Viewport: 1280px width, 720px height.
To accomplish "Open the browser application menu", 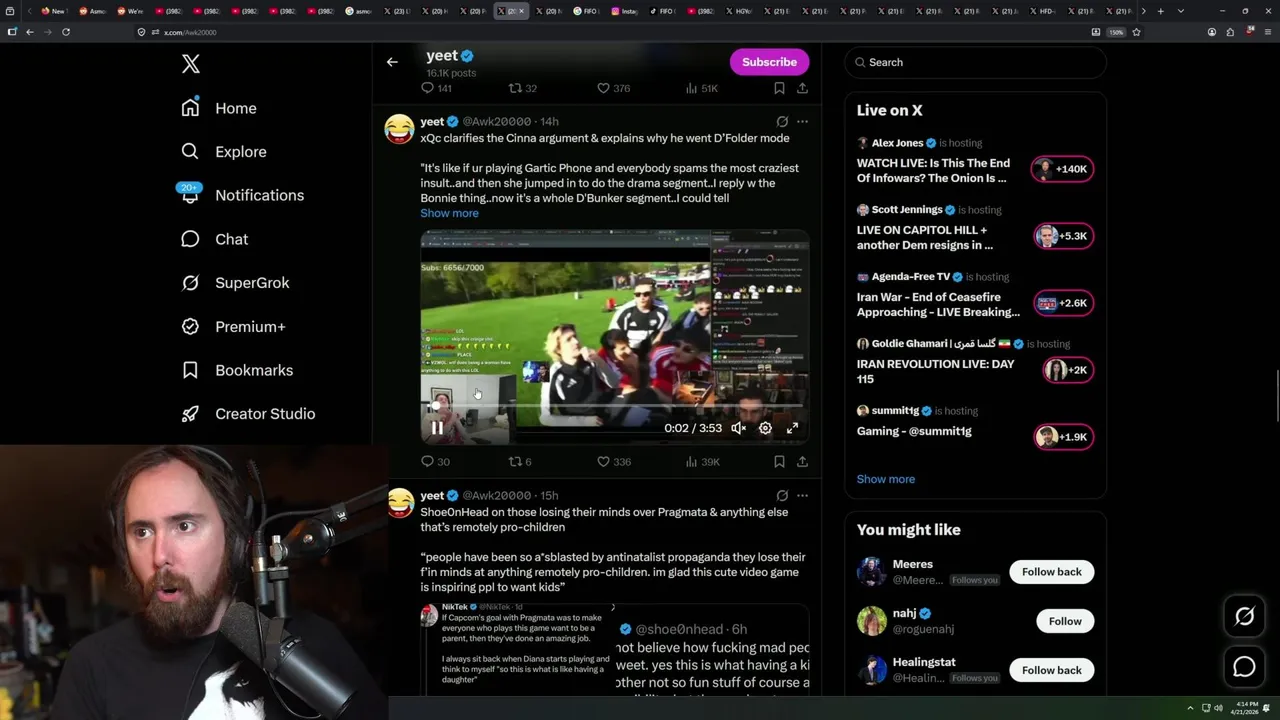I will [x=1267, y=32].
